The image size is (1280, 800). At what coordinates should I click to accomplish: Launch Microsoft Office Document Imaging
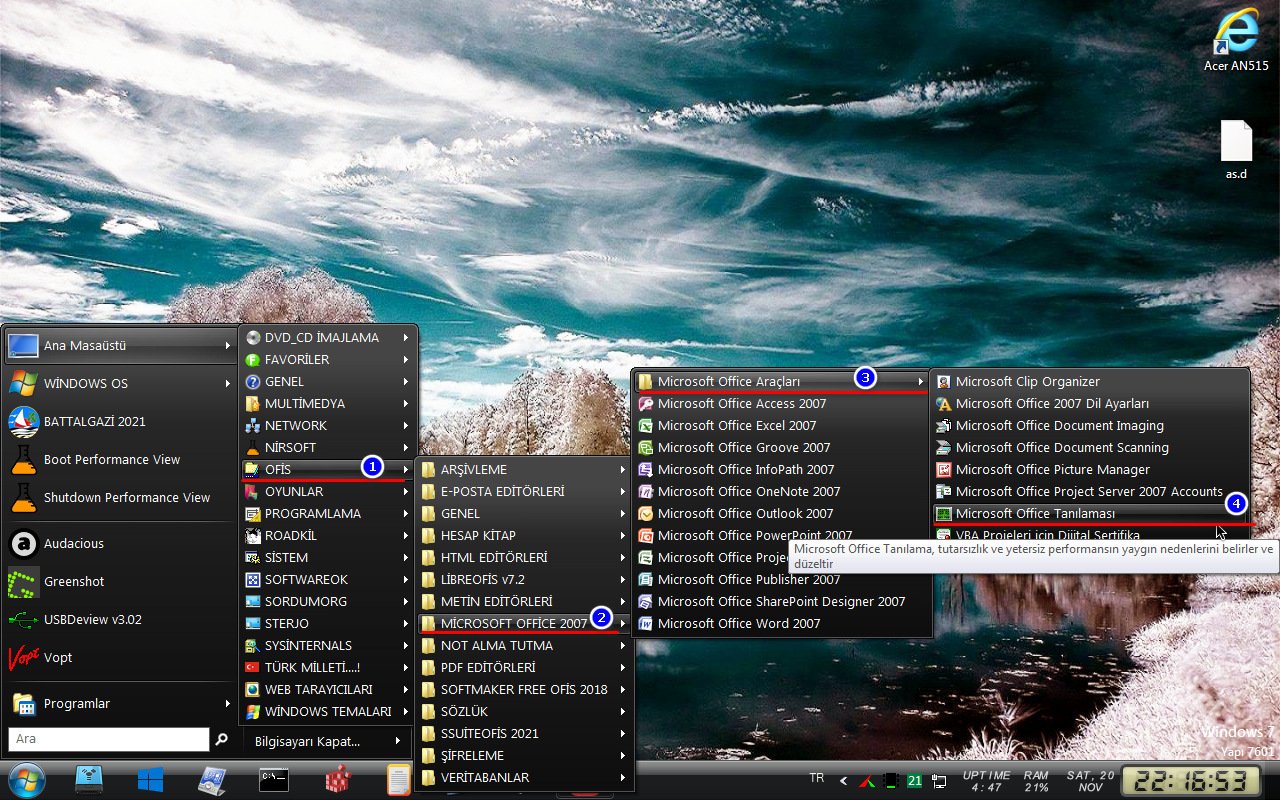pos(1090,425)
